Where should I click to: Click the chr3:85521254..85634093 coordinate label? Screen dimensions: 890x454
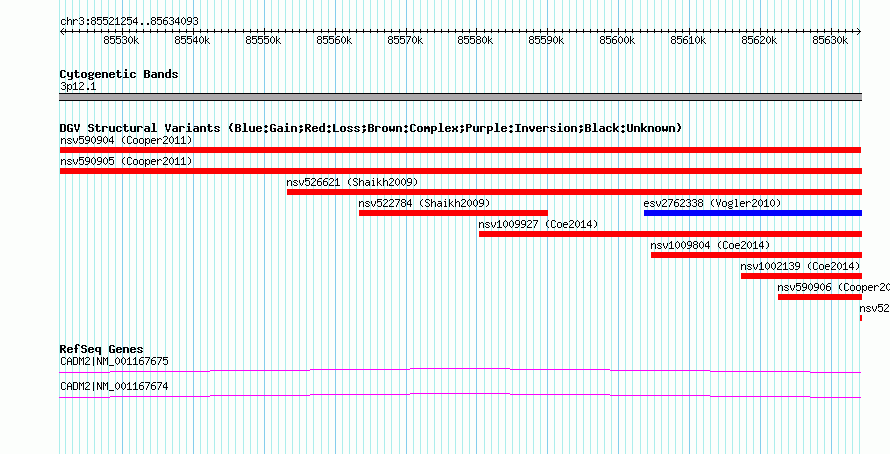(x=129, y=22)
